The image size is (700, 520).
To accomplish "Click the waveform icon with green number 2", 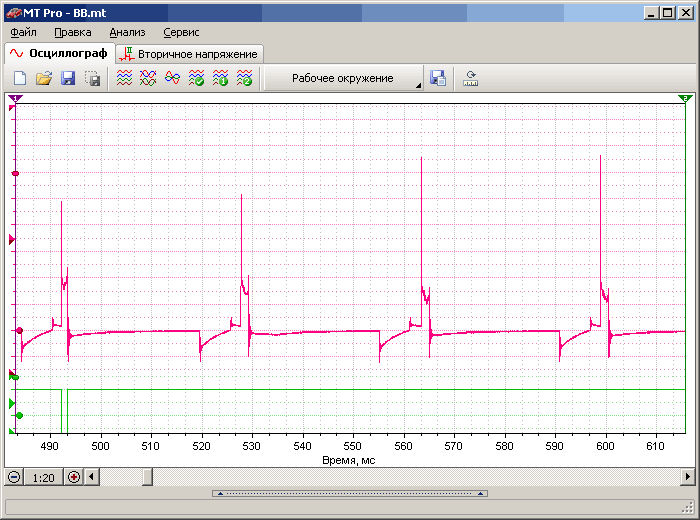I will tap(244, 78).
